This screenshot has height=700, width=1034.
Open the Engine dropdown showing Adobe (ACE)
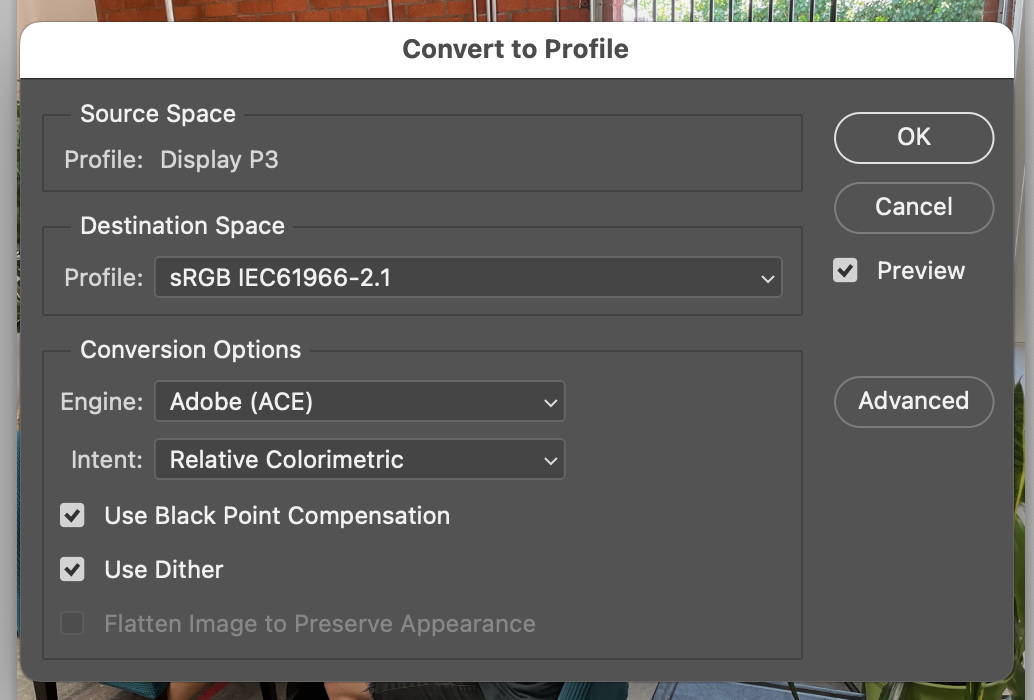360,402
